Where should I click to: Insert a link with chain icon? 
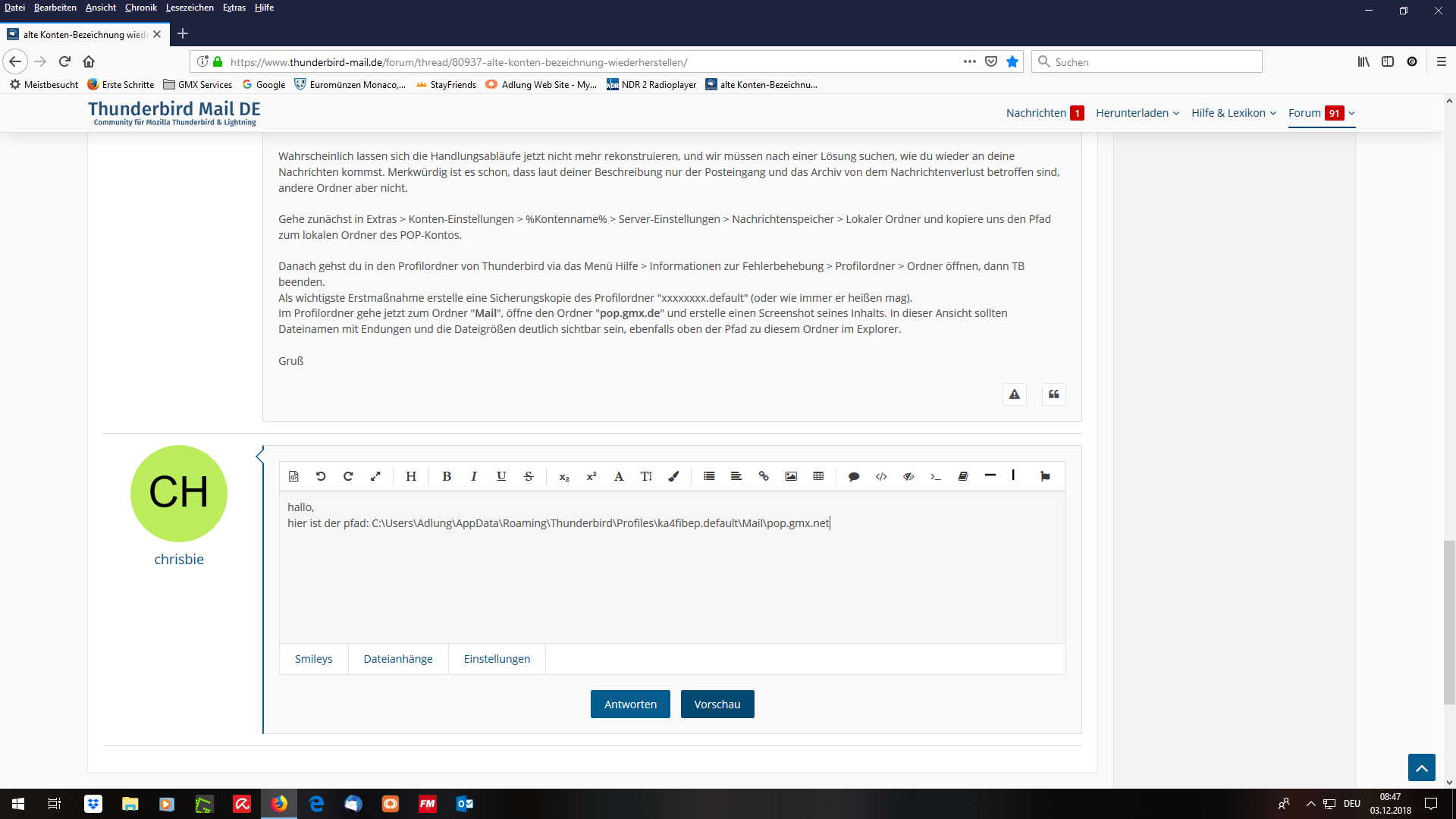[x=764, y=476]
